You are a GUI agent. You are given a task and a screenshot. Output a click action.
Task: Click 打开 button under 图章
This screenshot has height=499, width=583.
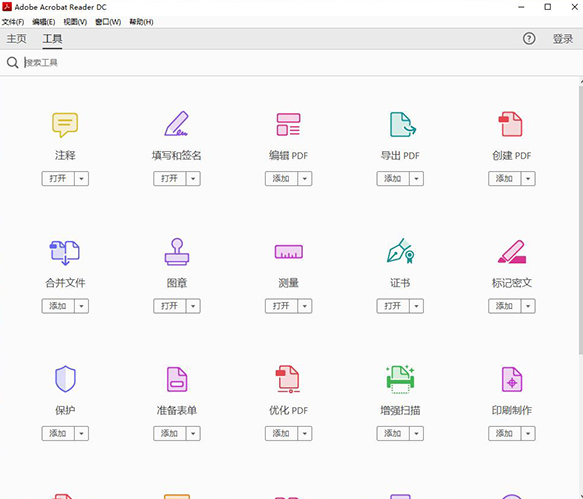(170, 306)
